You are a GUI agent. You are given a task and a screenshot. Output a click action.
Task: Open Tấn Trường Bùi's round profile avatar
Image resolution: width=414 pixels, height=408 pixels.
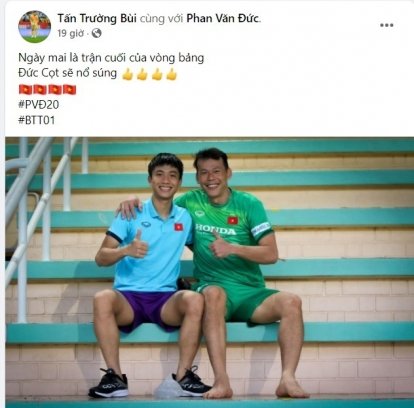pos(34,27)
